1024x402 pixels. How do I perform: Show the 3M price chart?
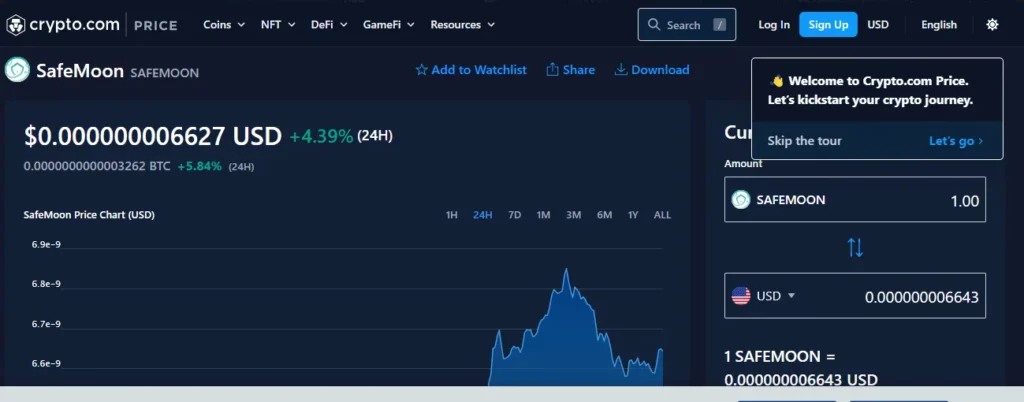573,215
